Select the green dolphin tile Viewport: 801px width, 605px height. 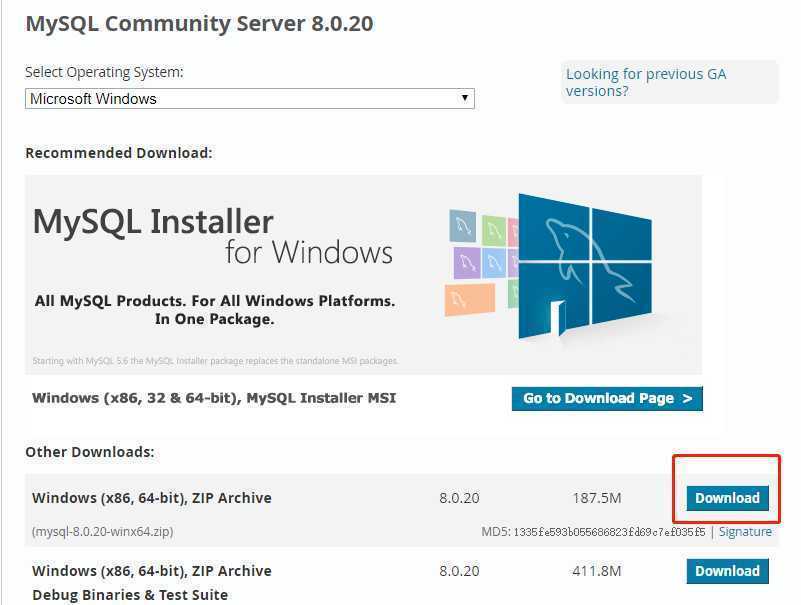point(493,230)
